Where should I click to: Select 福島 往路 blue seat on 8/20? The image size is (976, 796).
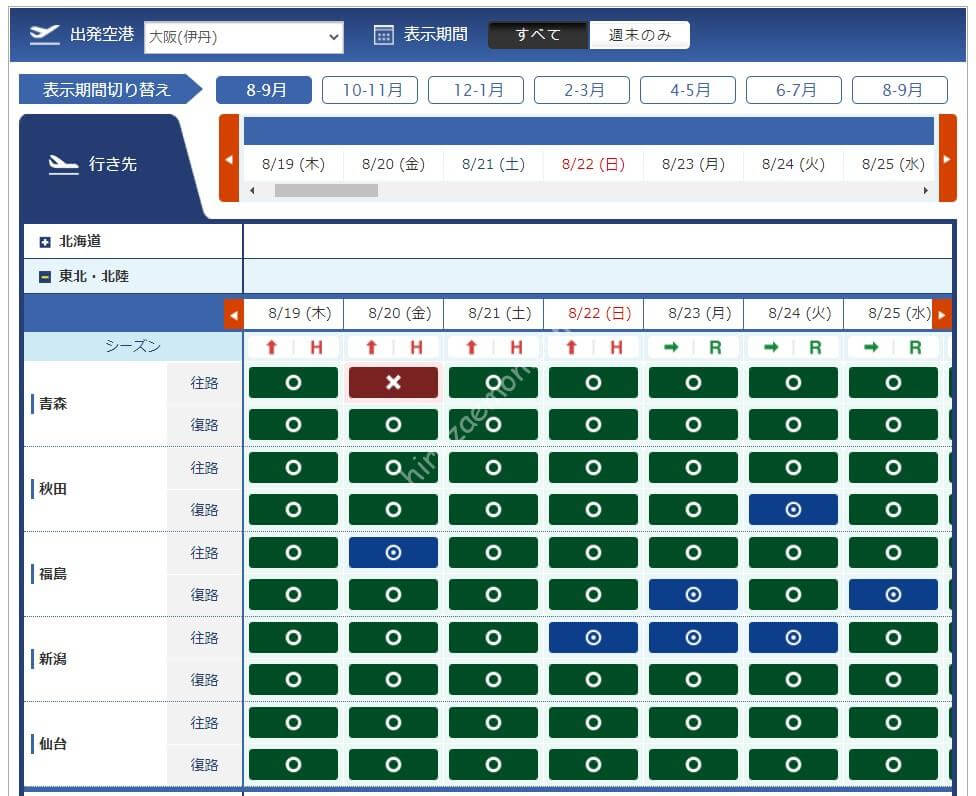pos(393,553)
